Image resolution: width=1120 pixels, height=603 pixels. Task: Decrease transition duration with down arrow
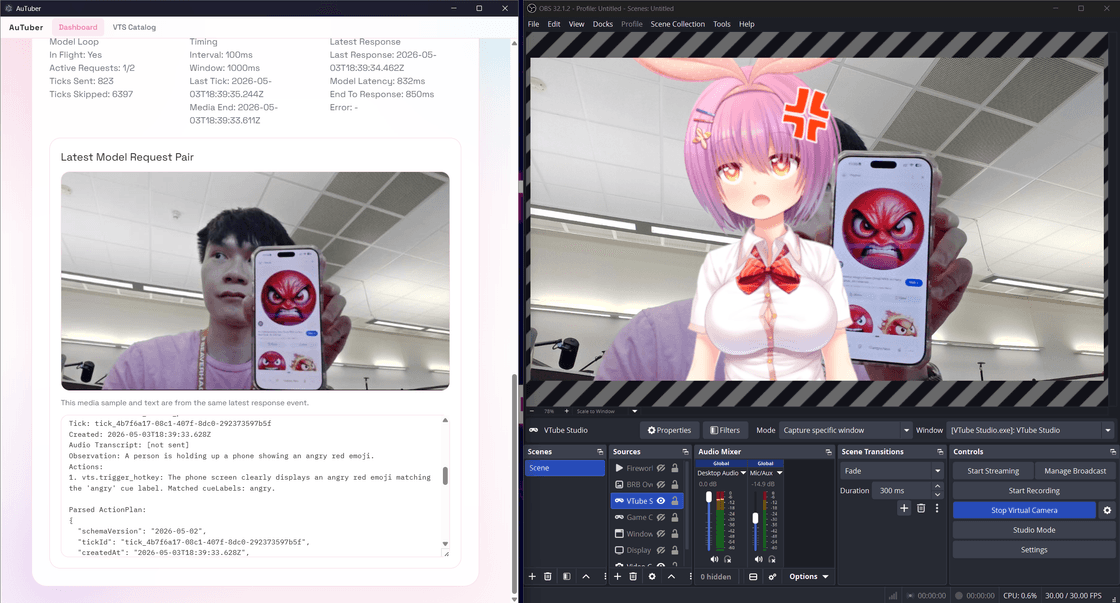937,494
